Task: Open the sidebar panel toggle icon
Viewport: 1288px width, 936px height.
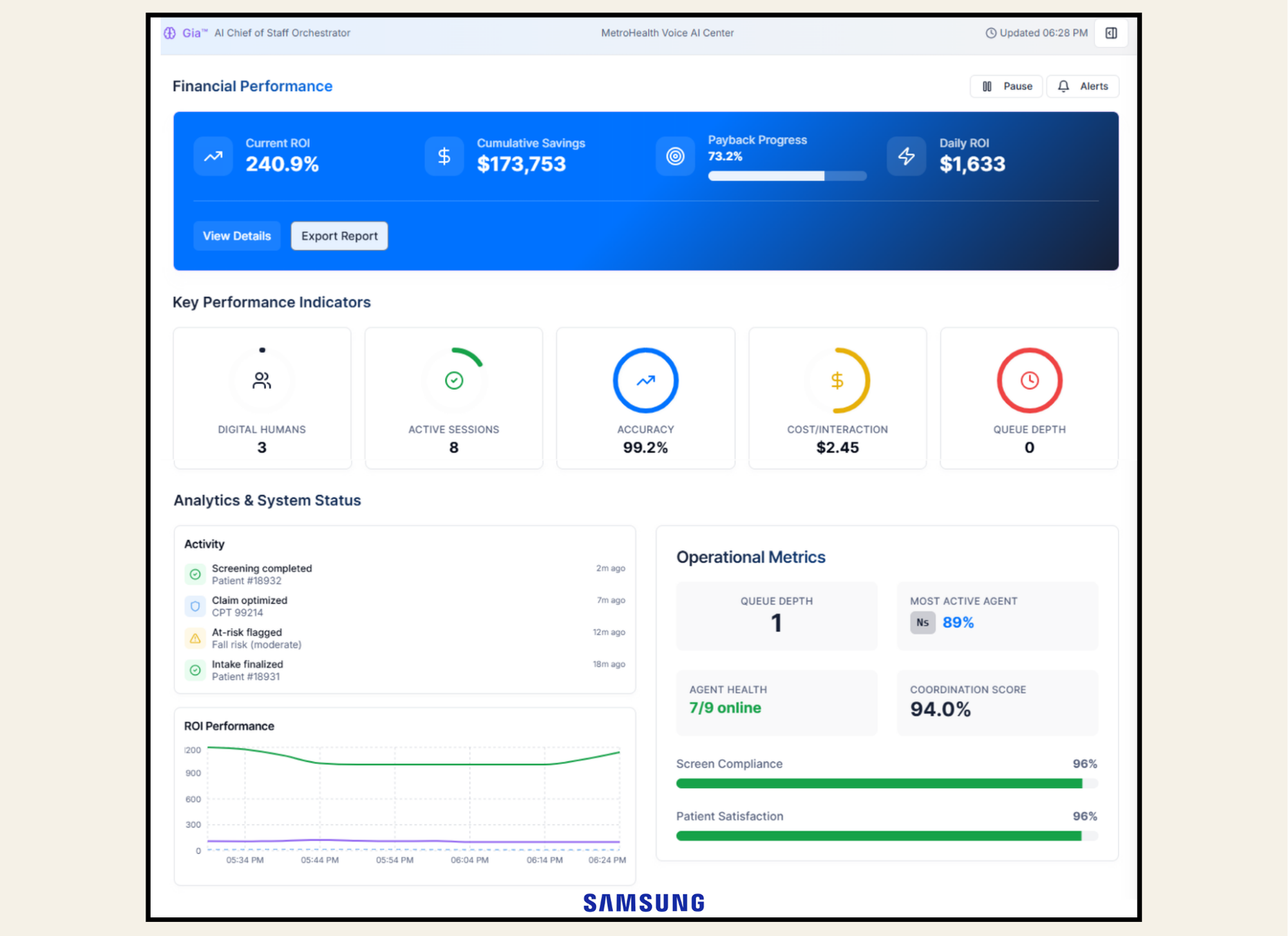Action: pos(1110,33)
